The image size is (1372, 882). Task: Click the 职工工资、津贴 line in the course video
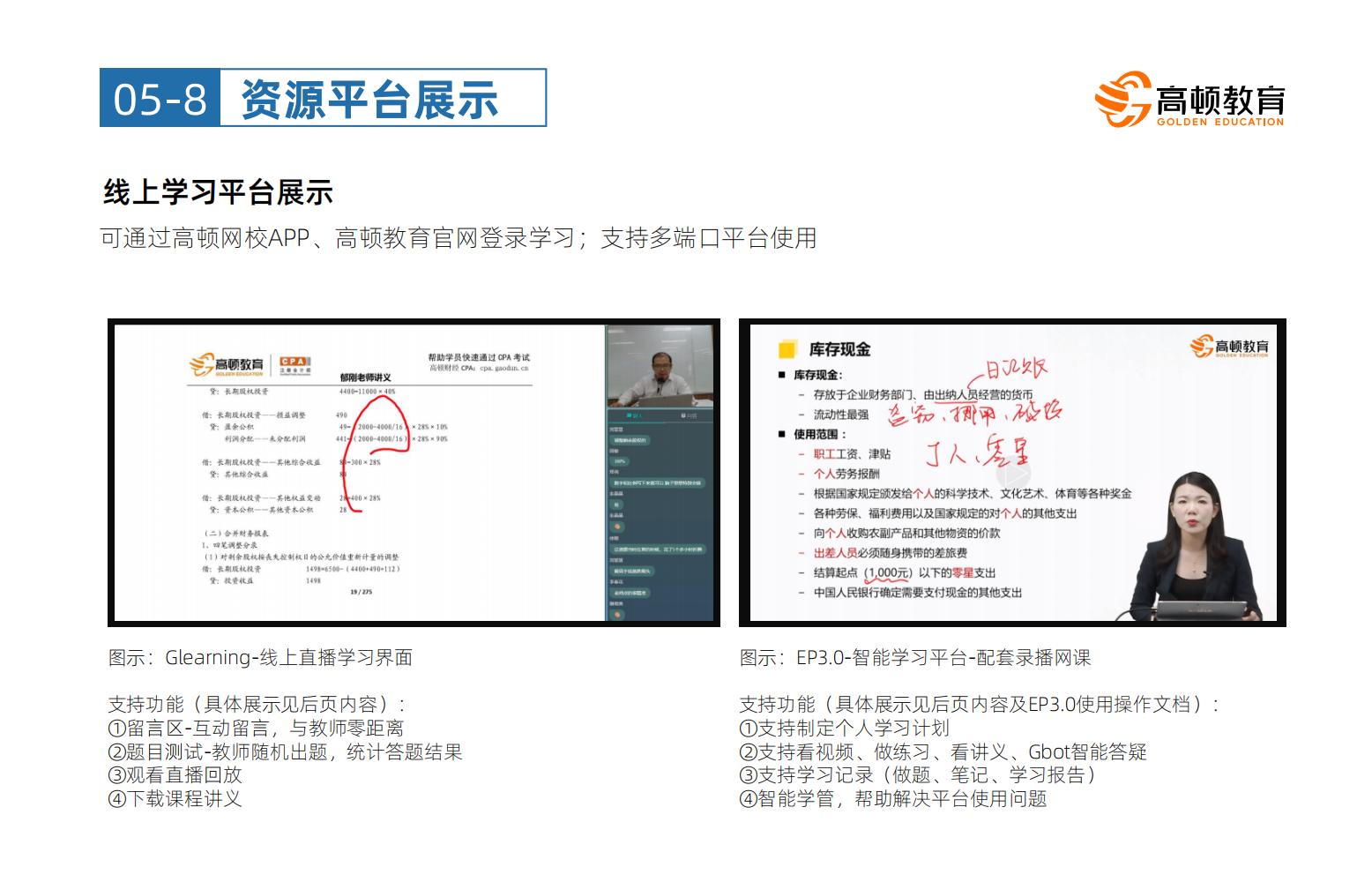[844, 454]
